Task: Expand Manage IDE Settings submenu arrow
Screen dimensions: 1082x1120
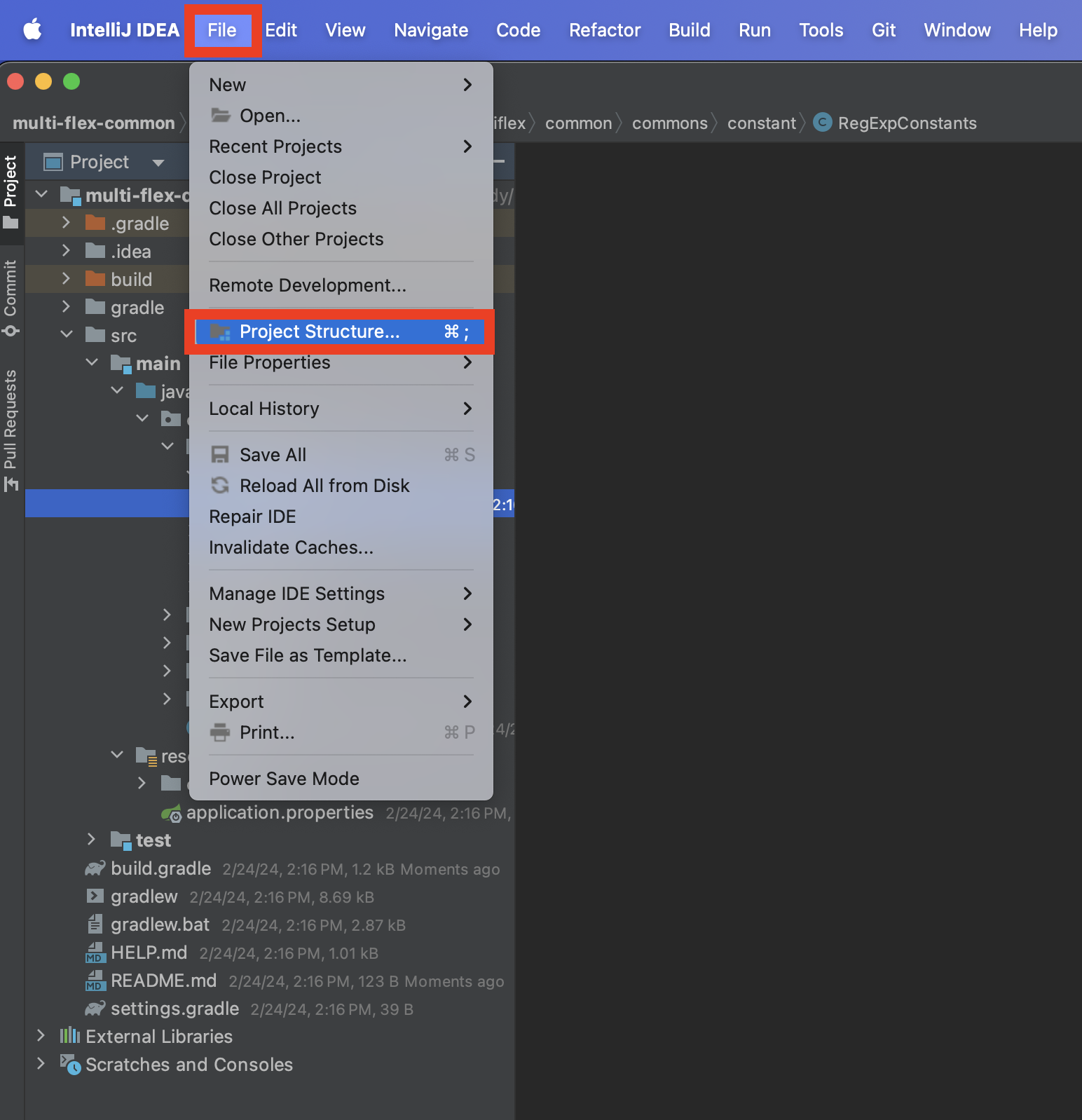Action: tap(467, 594)
